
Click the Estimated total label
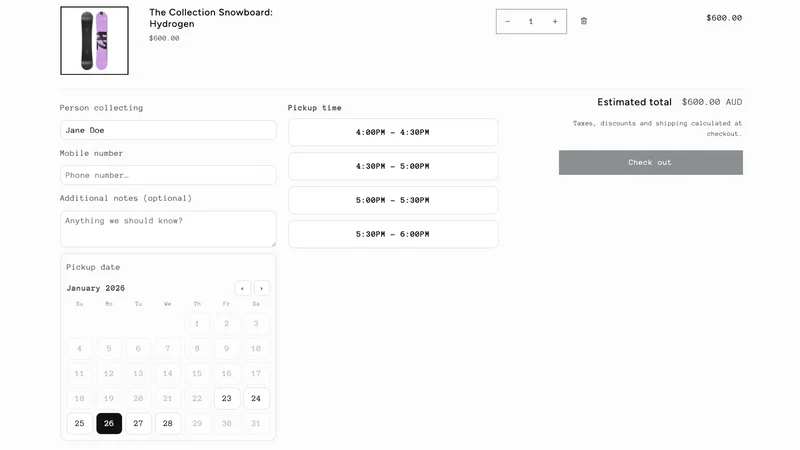(634, 102)
